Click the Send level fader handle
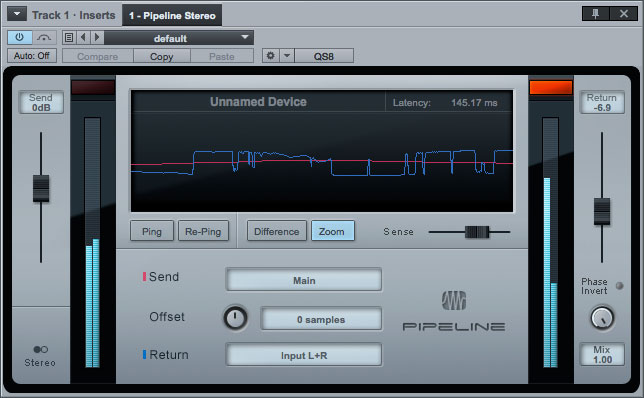The image size is (644, 398). 41,189
